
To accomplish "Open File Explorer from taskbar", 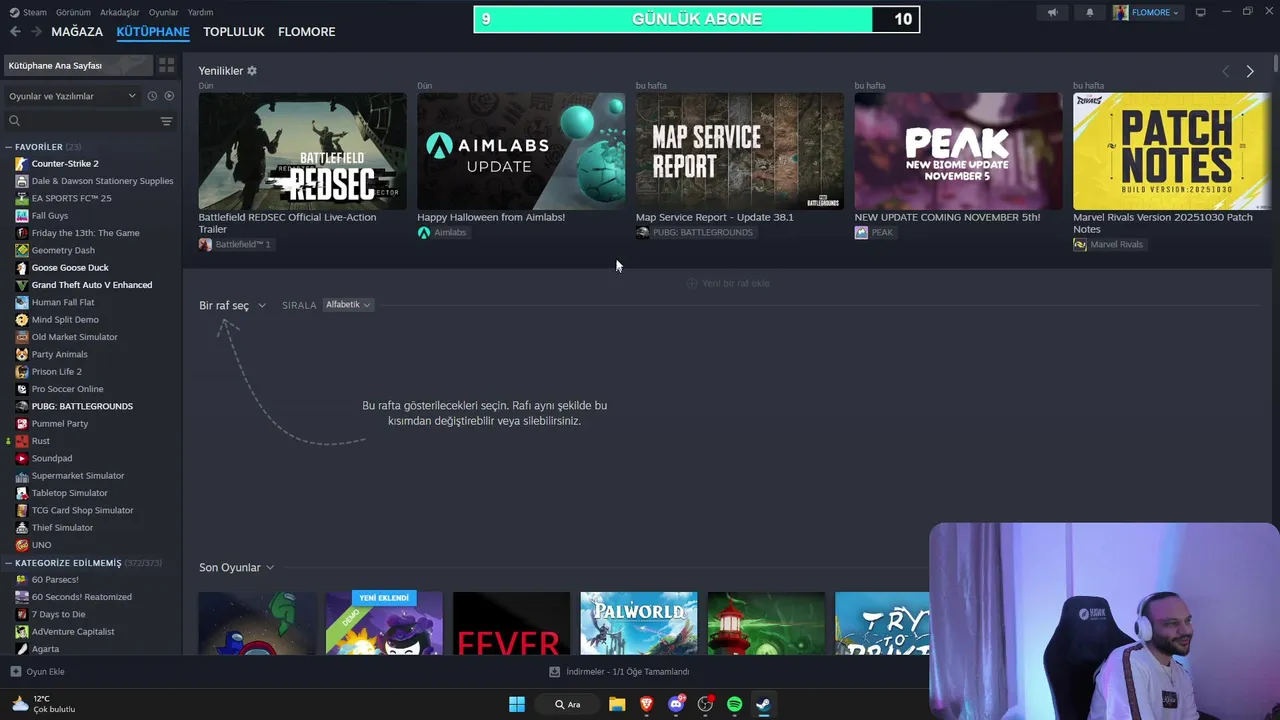I will (x=617, y=704).
